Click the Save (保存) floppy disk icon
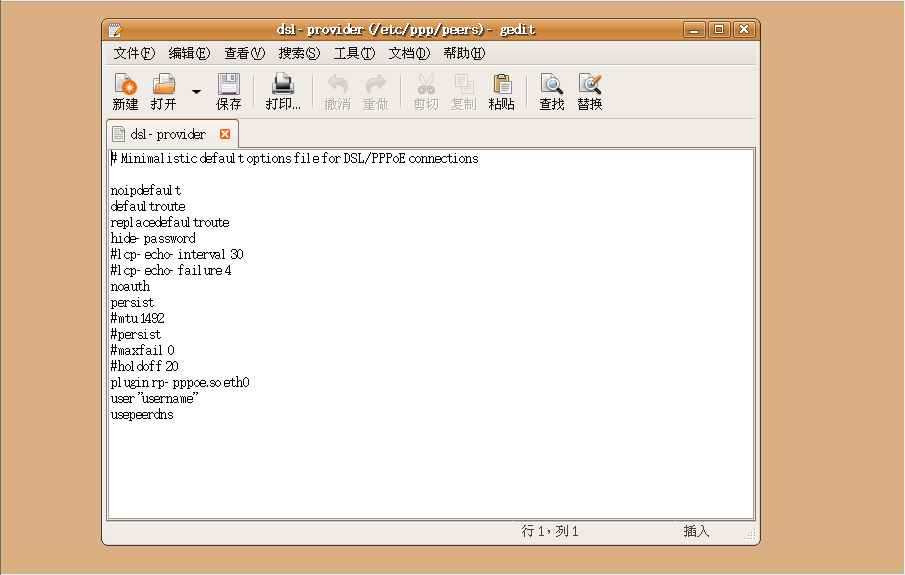 (229, 84)
